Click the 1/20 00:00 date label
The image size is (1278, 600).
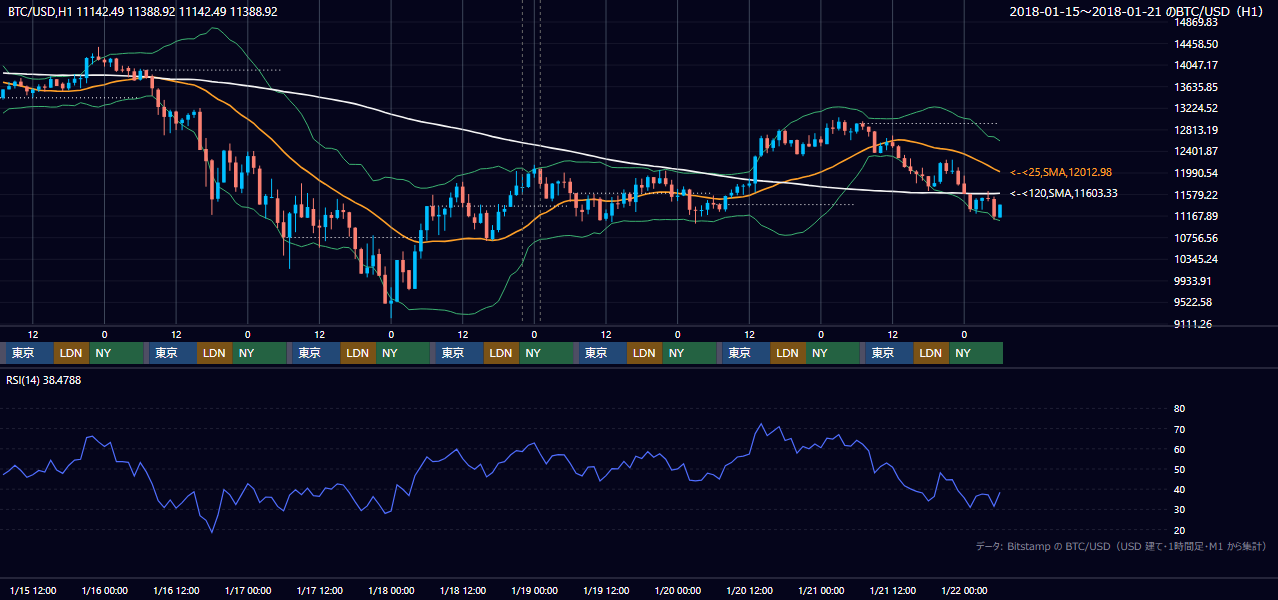(678, 589)
